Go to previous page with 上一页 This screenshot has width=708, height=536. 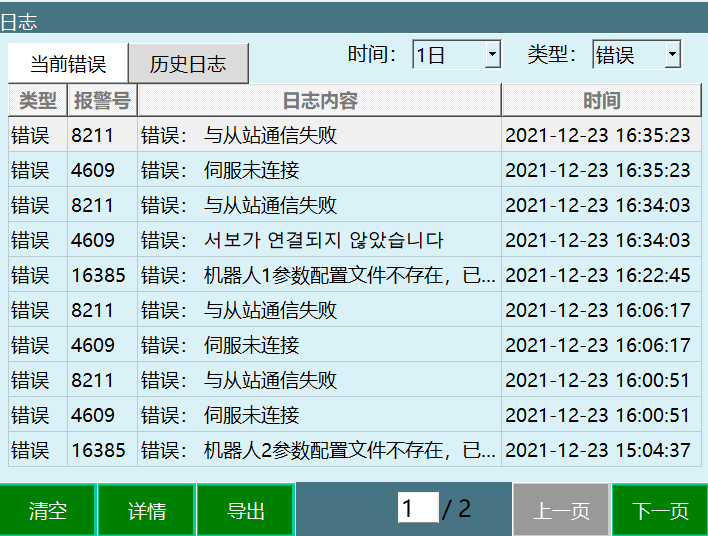point(561,511)
